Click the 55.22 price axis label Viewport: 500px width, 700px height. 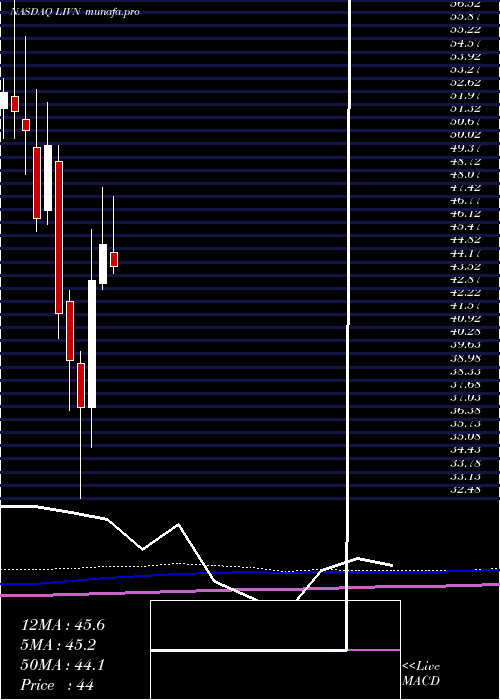(466, 29)
